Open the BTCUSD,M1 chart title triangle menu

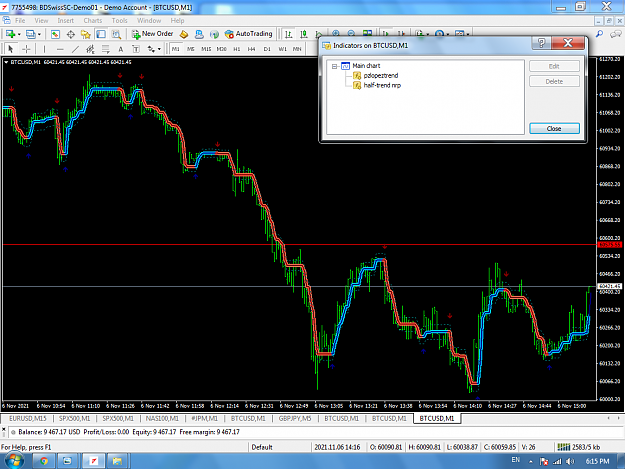pos(6,62)
